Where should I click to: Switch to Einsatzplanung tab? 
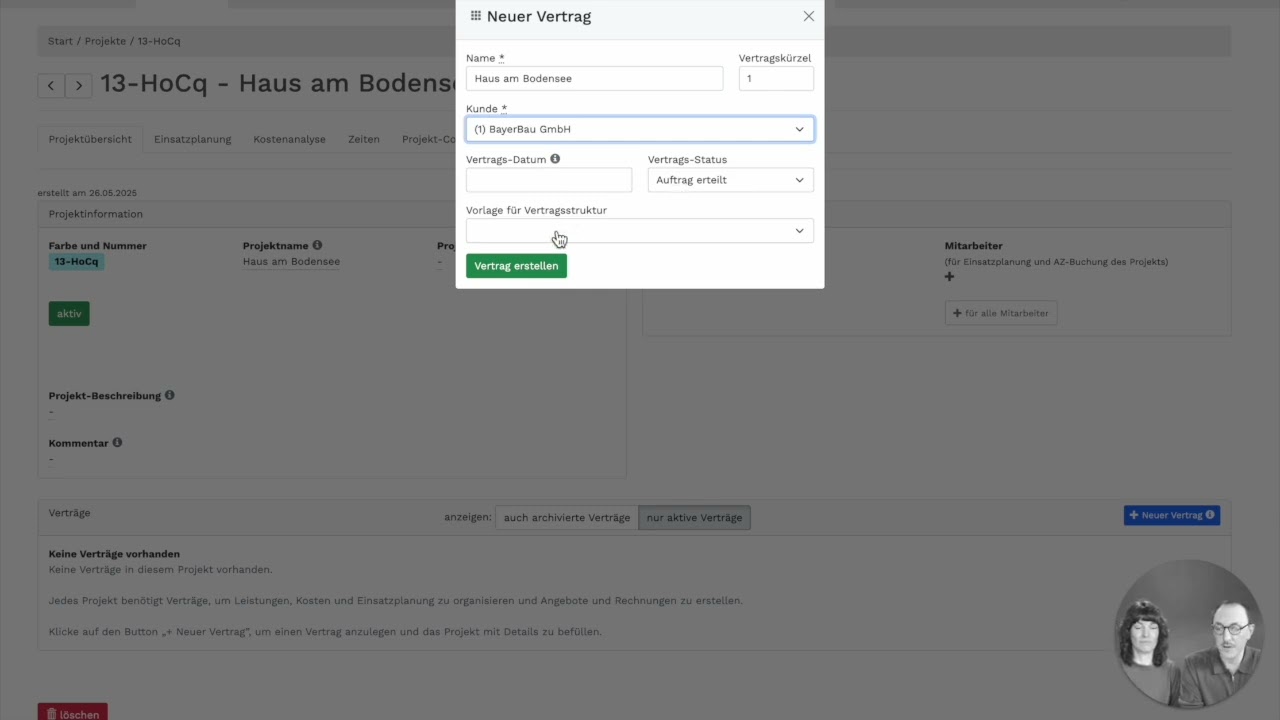point(192,139)
